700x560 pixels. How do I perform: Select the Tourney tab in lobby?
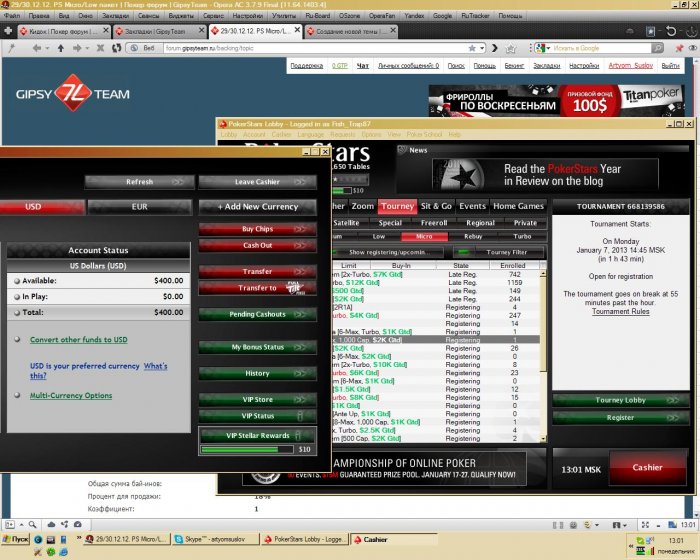397,206
